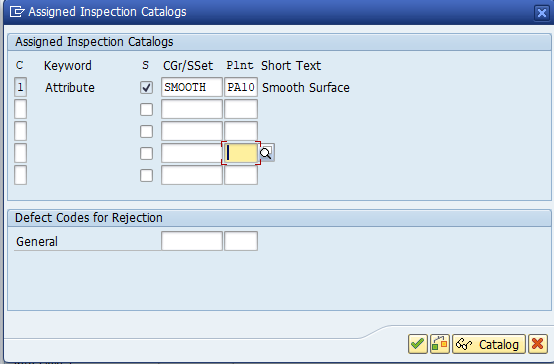Open the Catalog display button

tap(489, 344)
